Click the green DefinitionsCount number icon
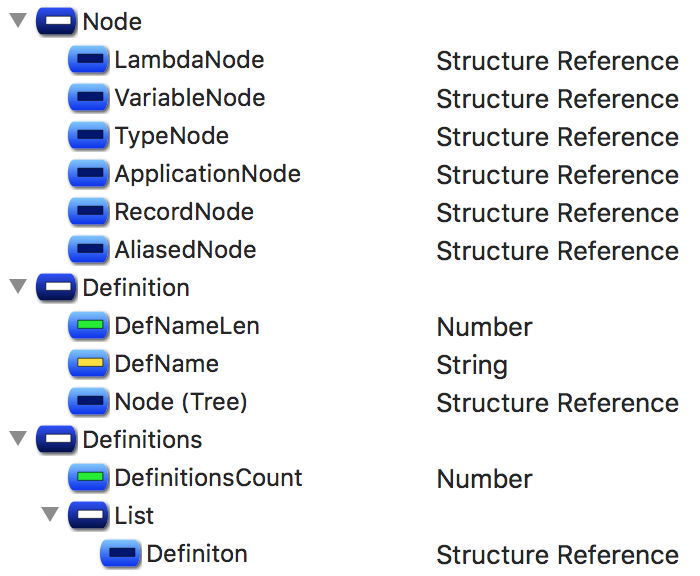 click(88, 478)
